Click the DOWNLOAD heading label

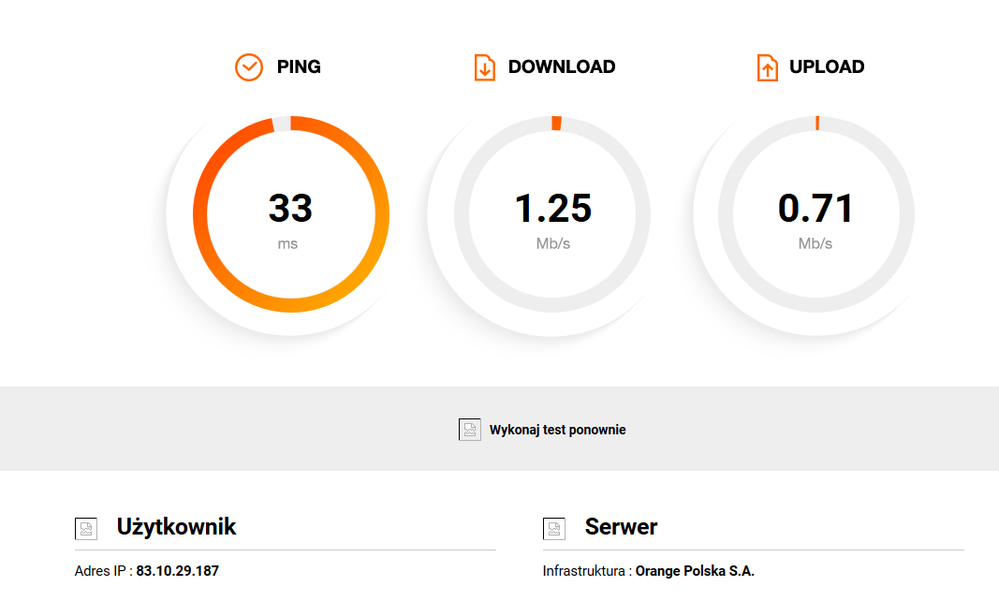tap(561, 67)
